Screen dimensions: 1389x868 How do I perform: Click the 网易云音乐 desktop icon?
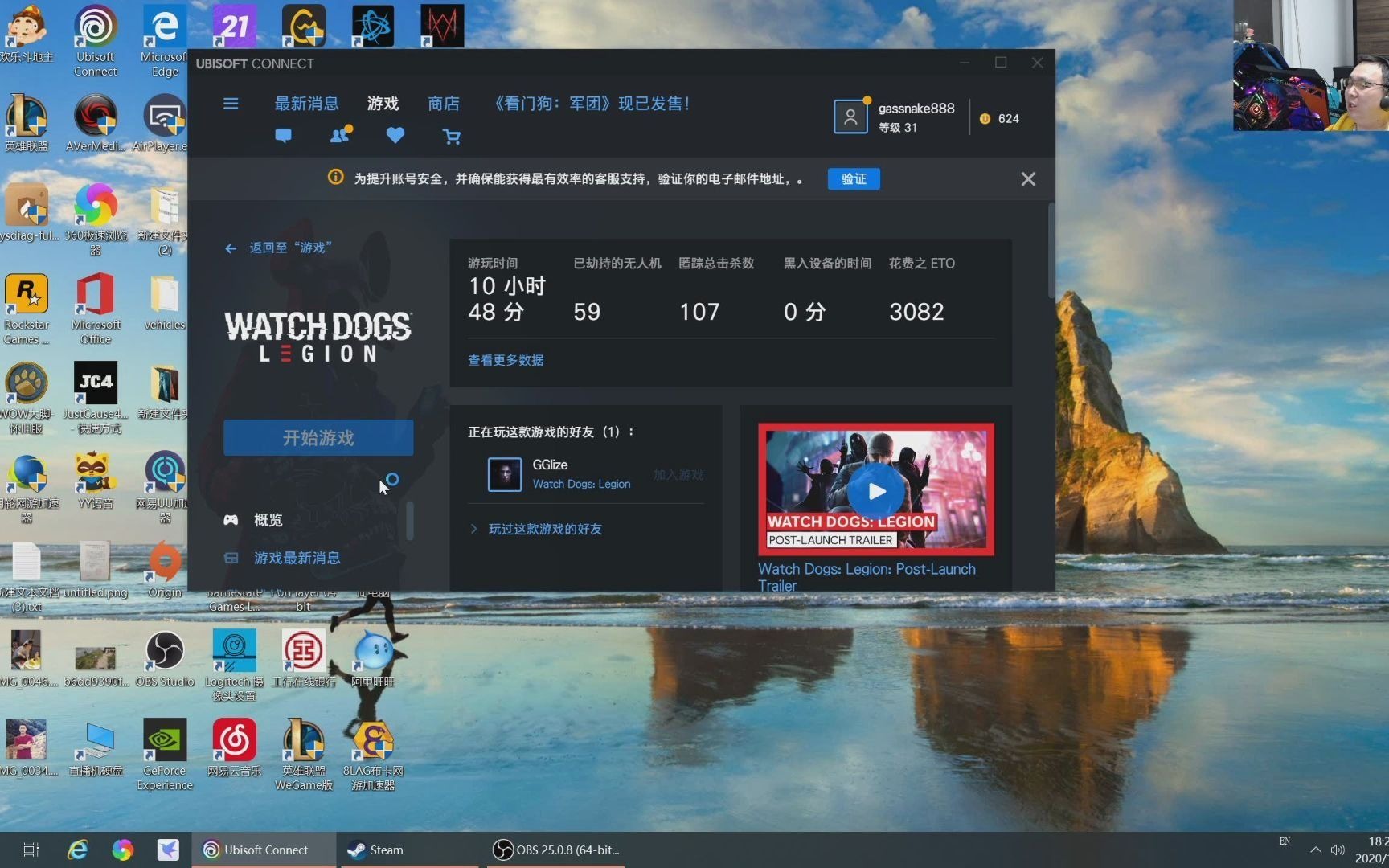(235, 747)
